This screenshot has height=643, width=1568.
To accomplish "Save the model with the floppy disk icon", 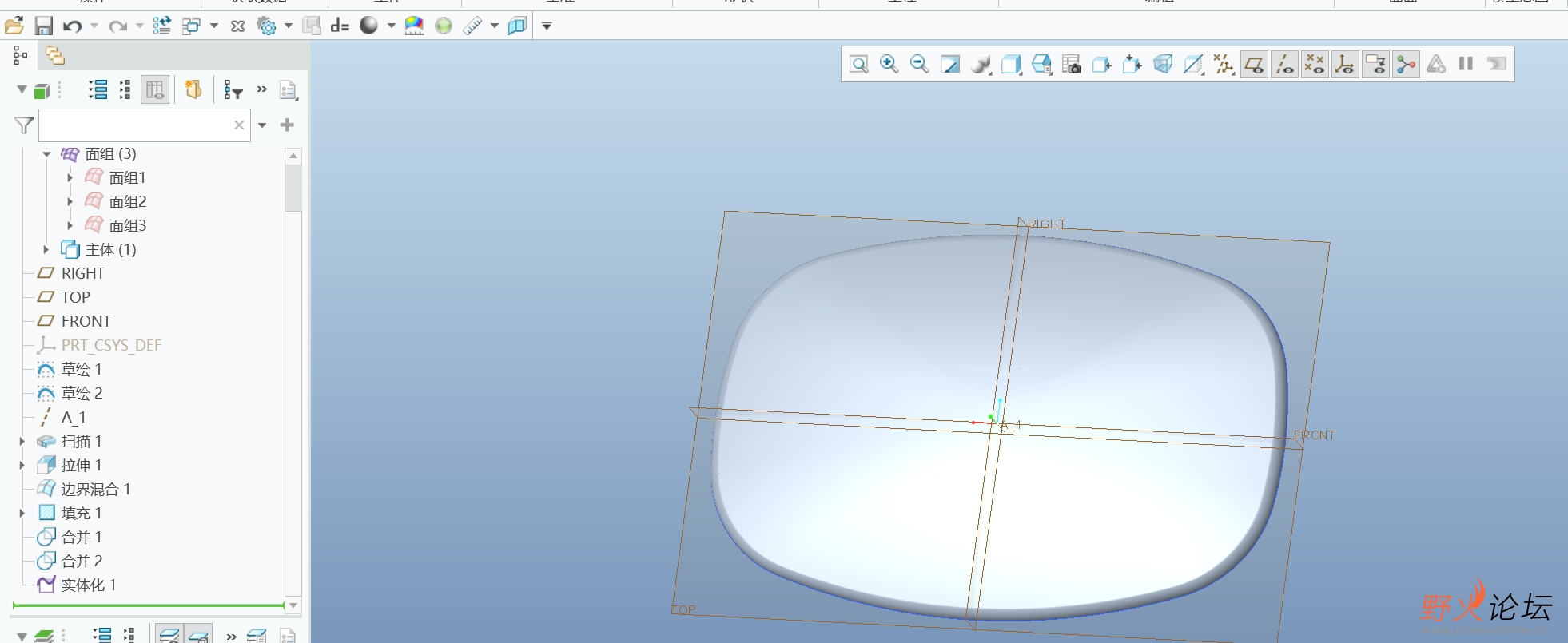I will coord(43,26).
